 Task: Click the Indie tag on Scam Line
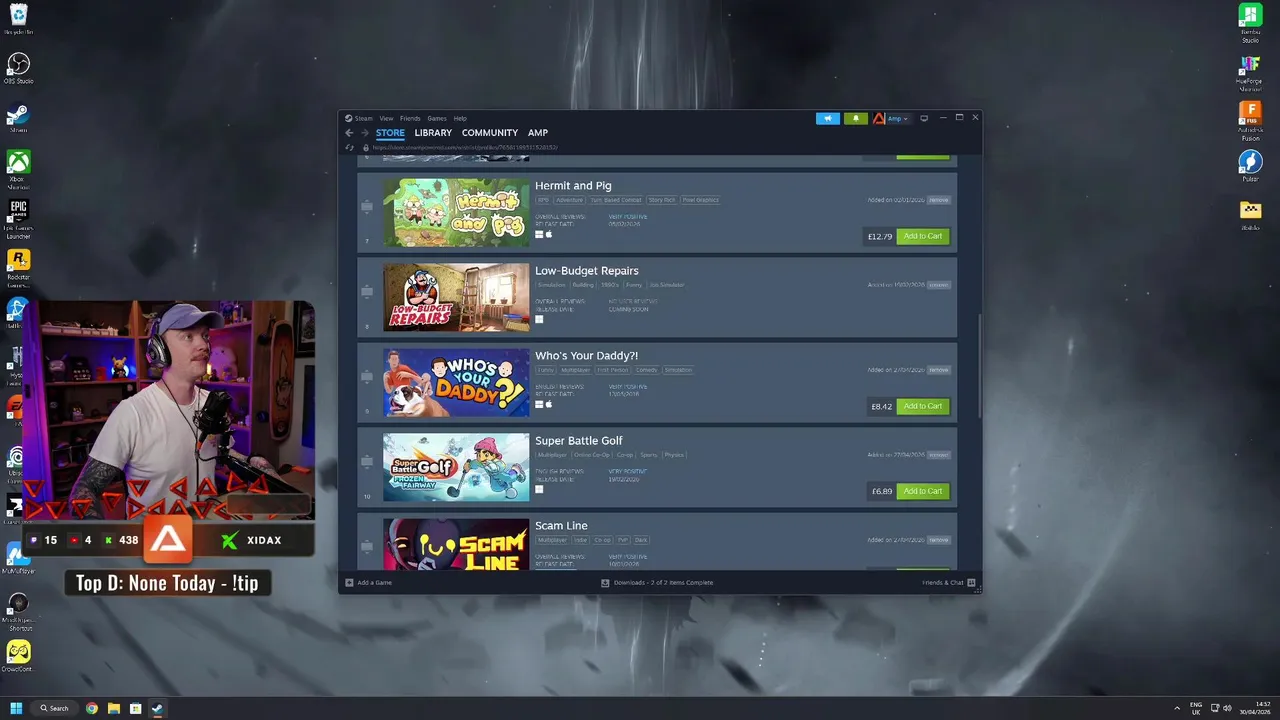pyautogui.click(x=578, y=540)
